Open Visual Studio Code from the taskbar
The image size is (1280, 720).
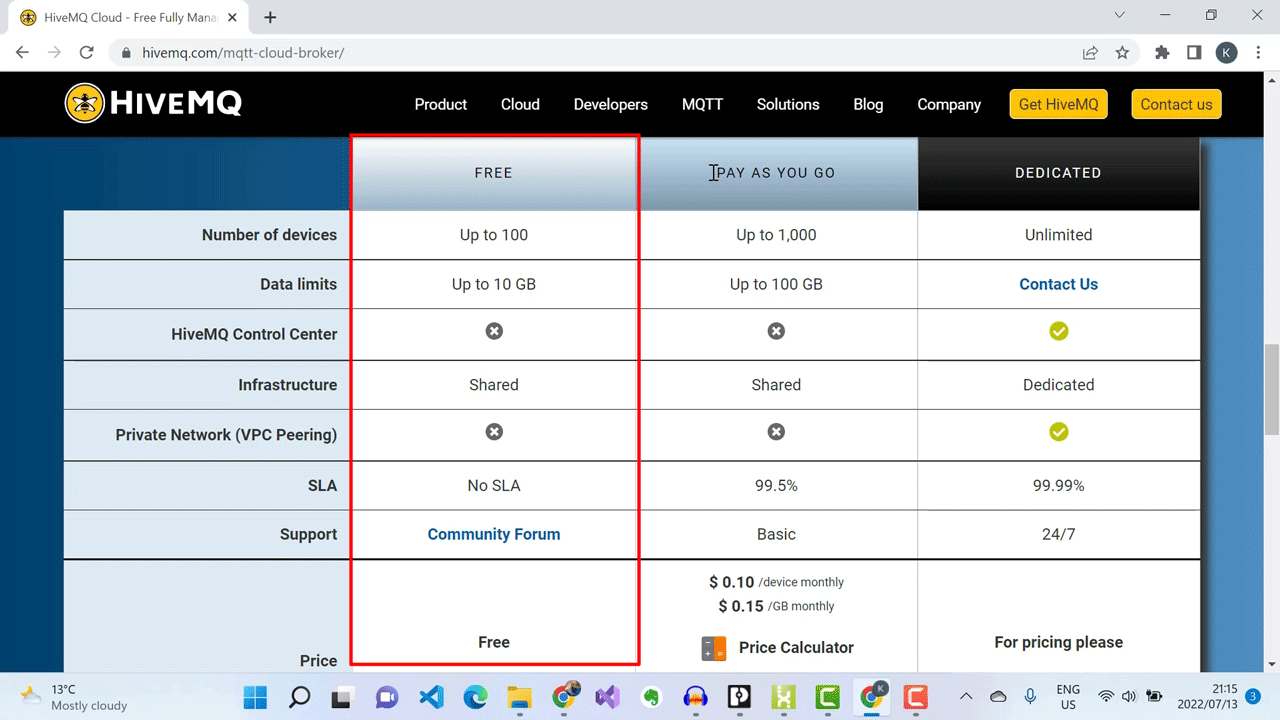431,696
